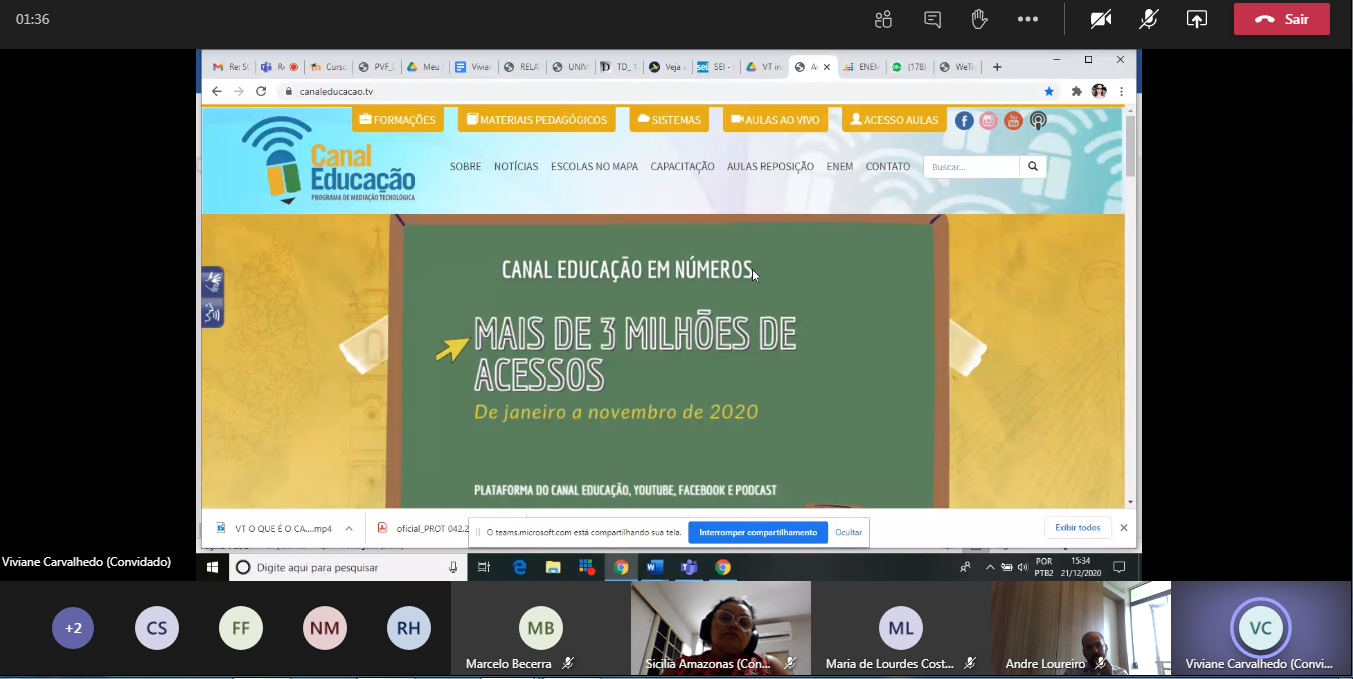This screenshot has width=1353, height=679.
Task: Bookmark the page with the star icon
Action: tap(1049, 91)
